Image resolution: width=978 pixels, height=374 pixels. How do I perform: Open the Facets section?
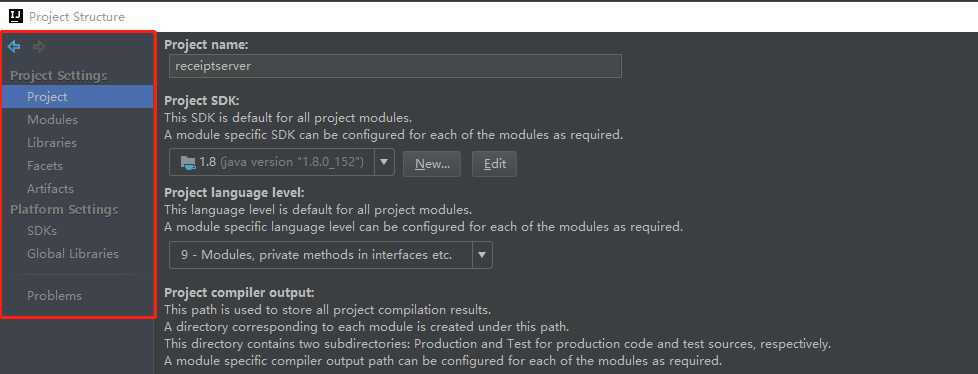(45, 166)
